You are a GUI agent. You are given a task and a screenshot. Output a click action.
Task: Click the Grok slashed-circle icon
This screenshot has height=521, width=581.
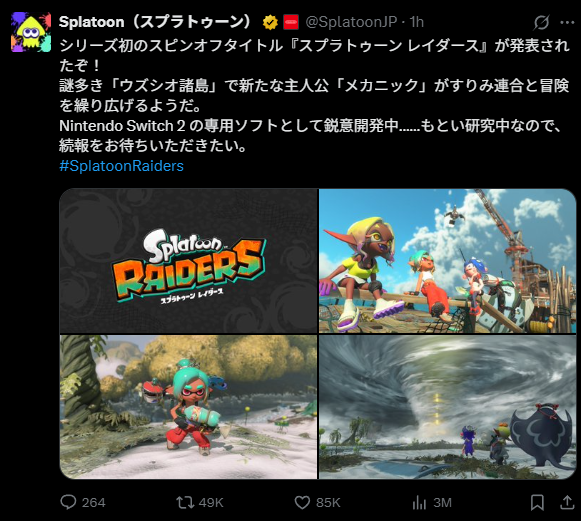pyautogui.click(x=541, y=23)
